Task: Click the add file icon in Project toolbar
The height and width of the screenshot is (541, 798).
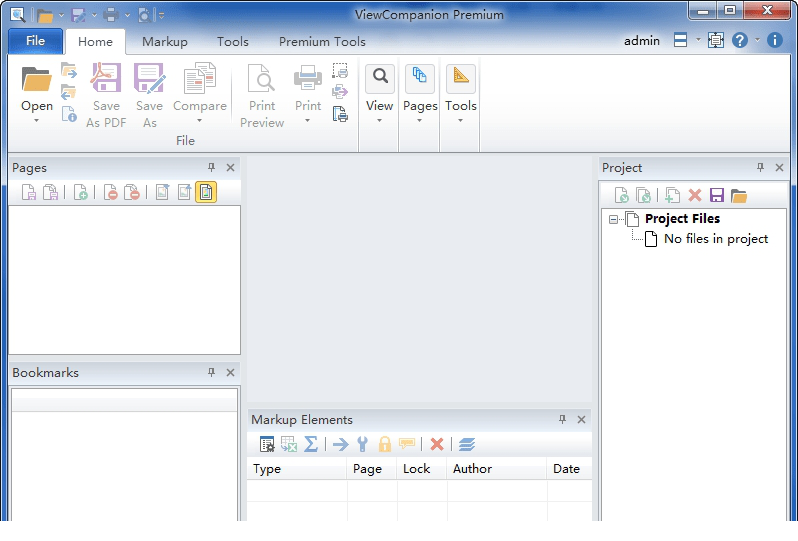Action: click(672, 195)
